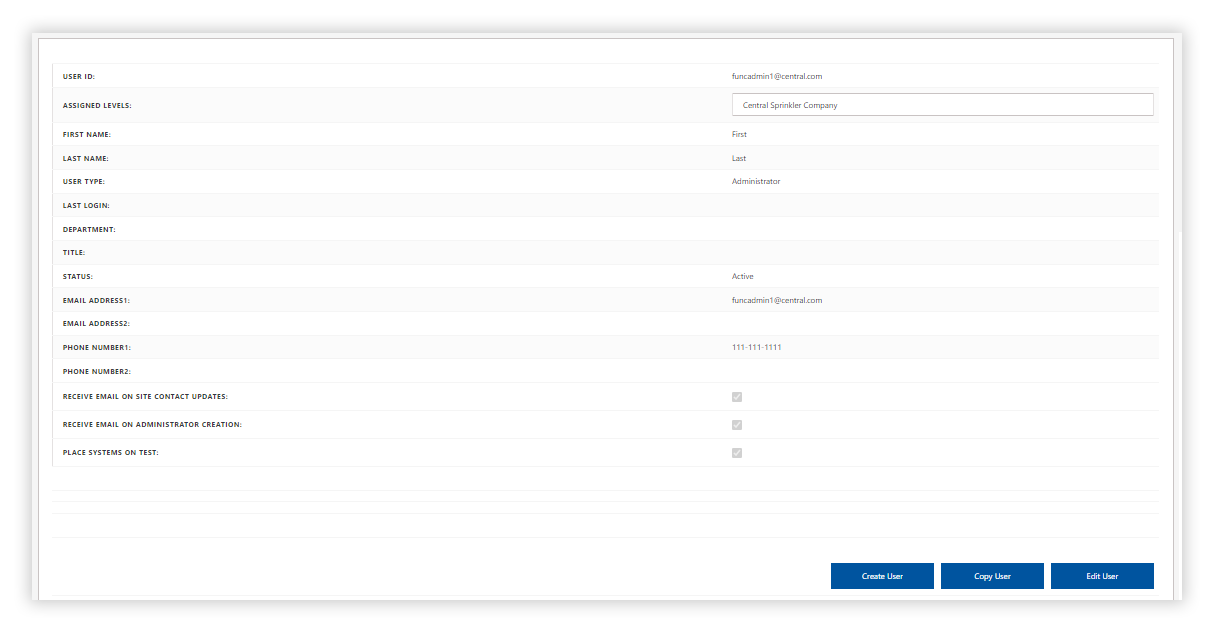This screenshot has height=644, width=1206.
Task: Click the DEPARTMENT row label
Action: pos(89,229)
